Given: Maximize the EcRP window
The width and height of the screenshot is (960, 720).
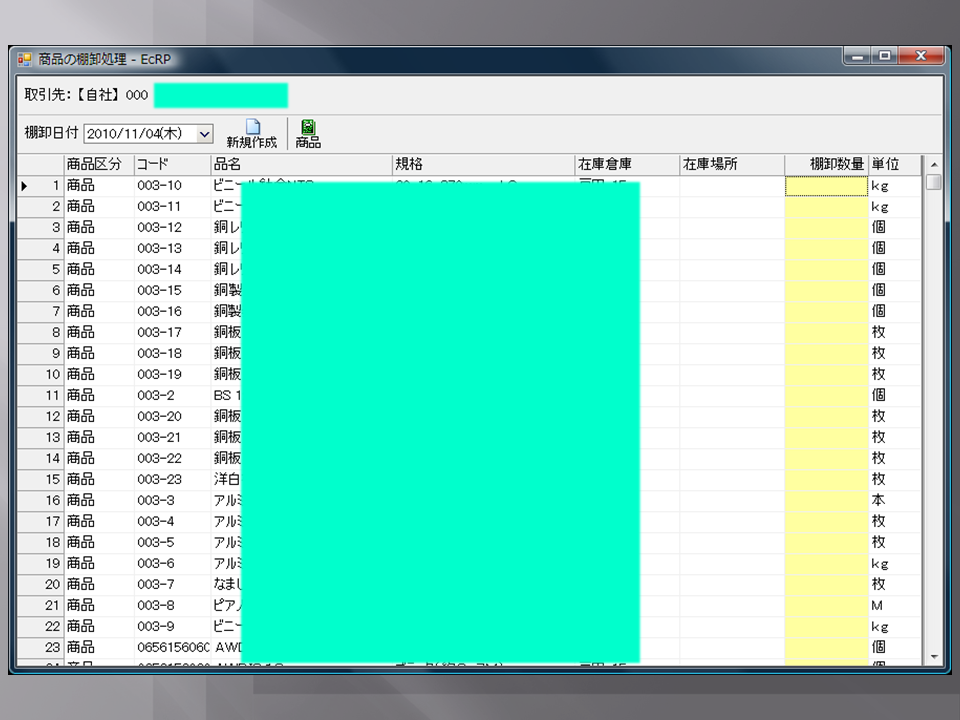Looking at the screenshot, I should click(885, 58).
